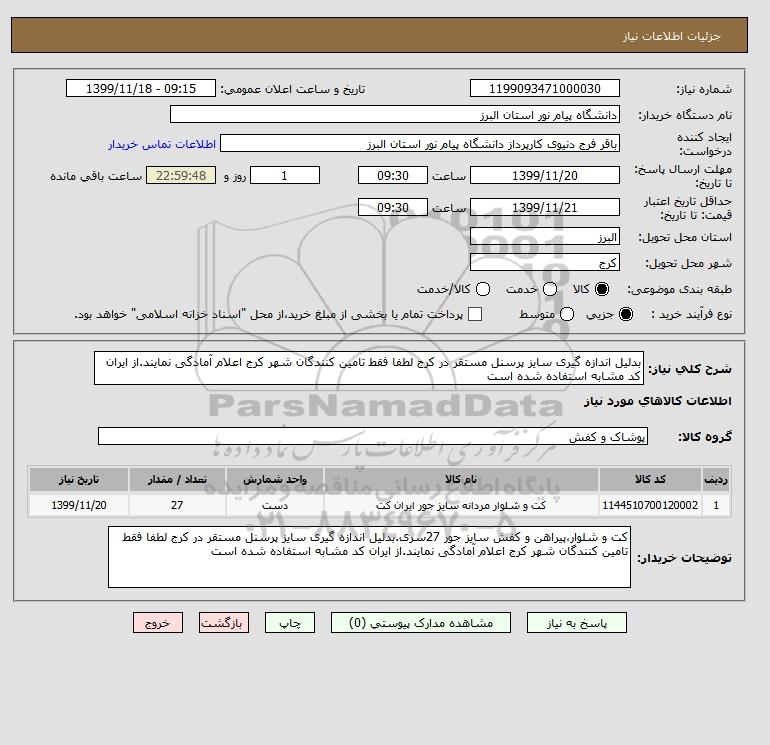Click price validity date 1399/11/21 field

[545, 207]
